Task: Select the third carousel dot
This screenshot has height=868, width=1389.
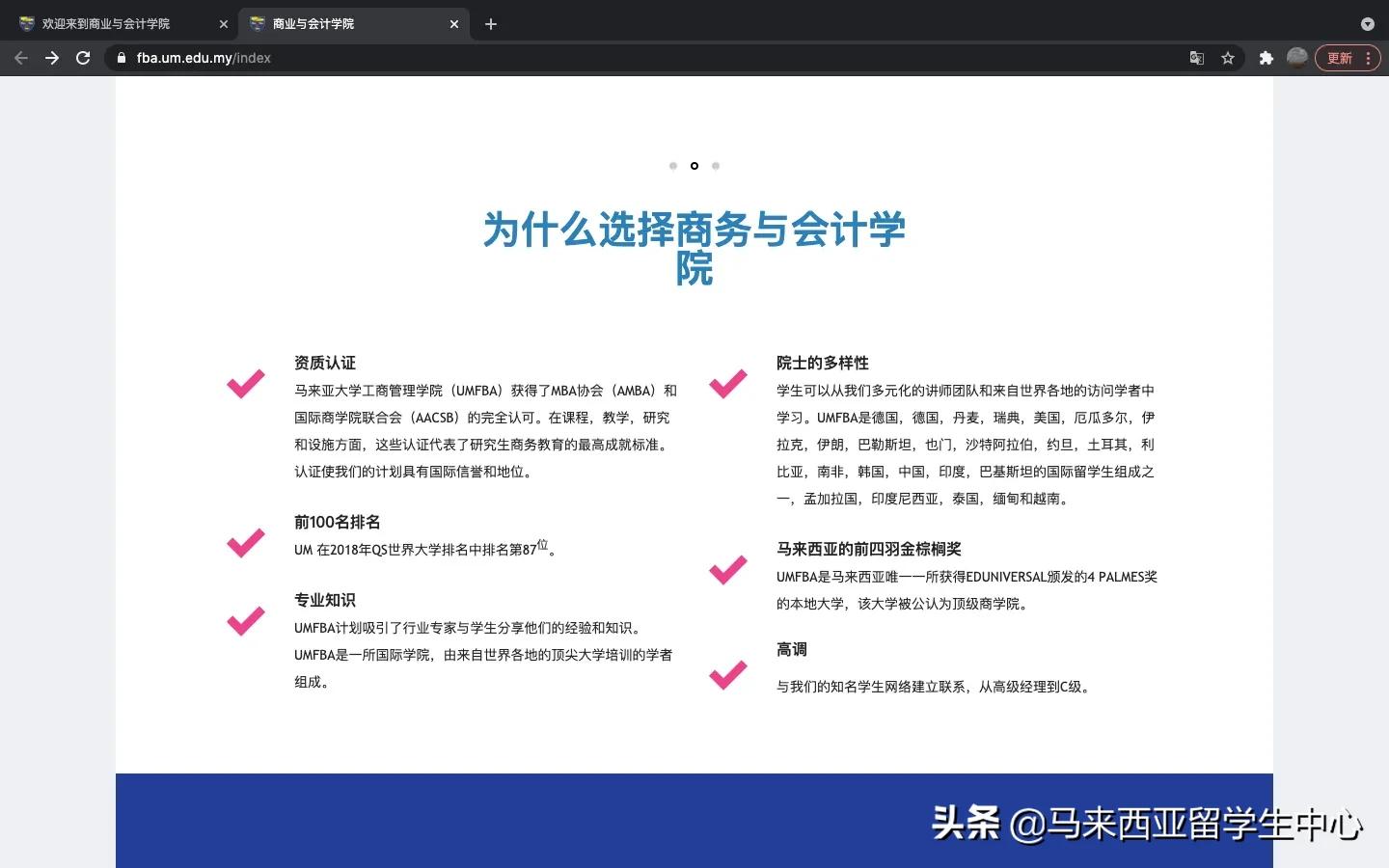Action: coord(716,166)
